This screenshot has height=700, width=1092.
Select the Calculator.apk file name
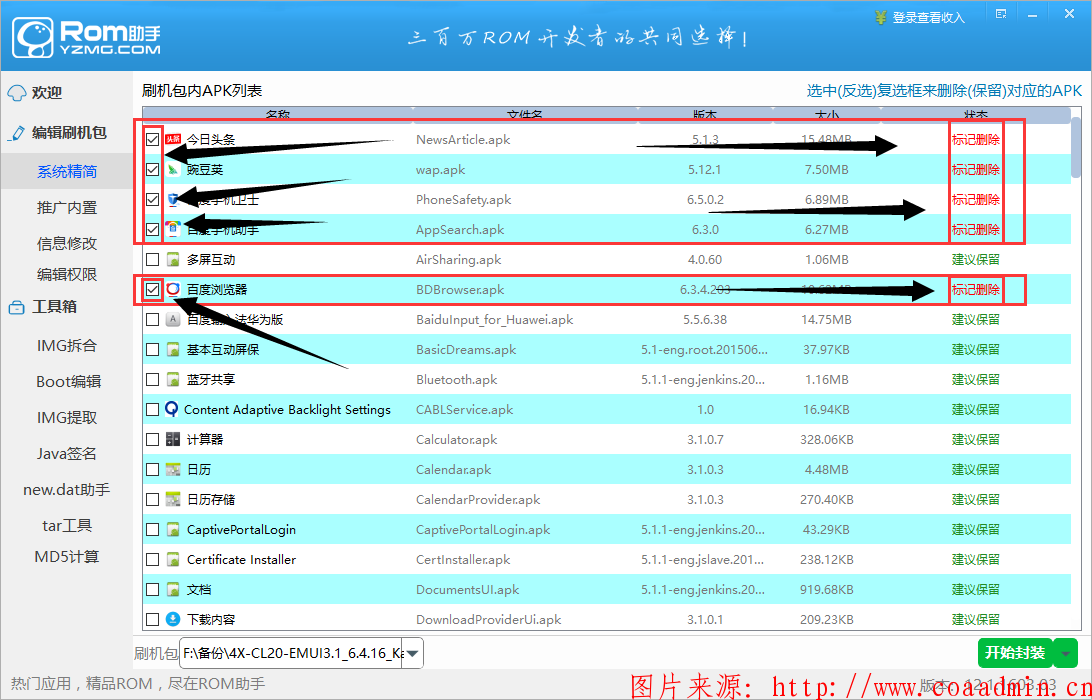click(x=457, y=440)
